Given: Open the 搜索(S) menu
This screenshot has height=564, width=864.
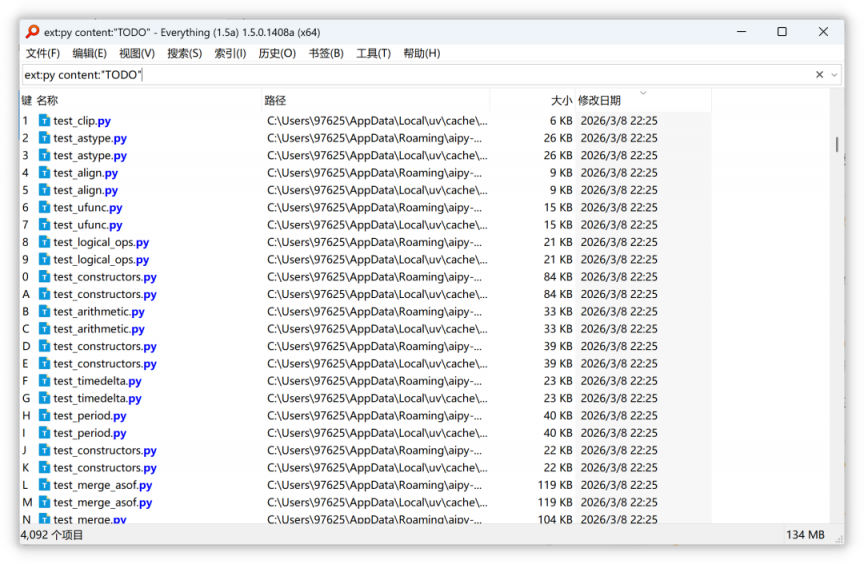Looking at the screenshot, I should point(184,53).
